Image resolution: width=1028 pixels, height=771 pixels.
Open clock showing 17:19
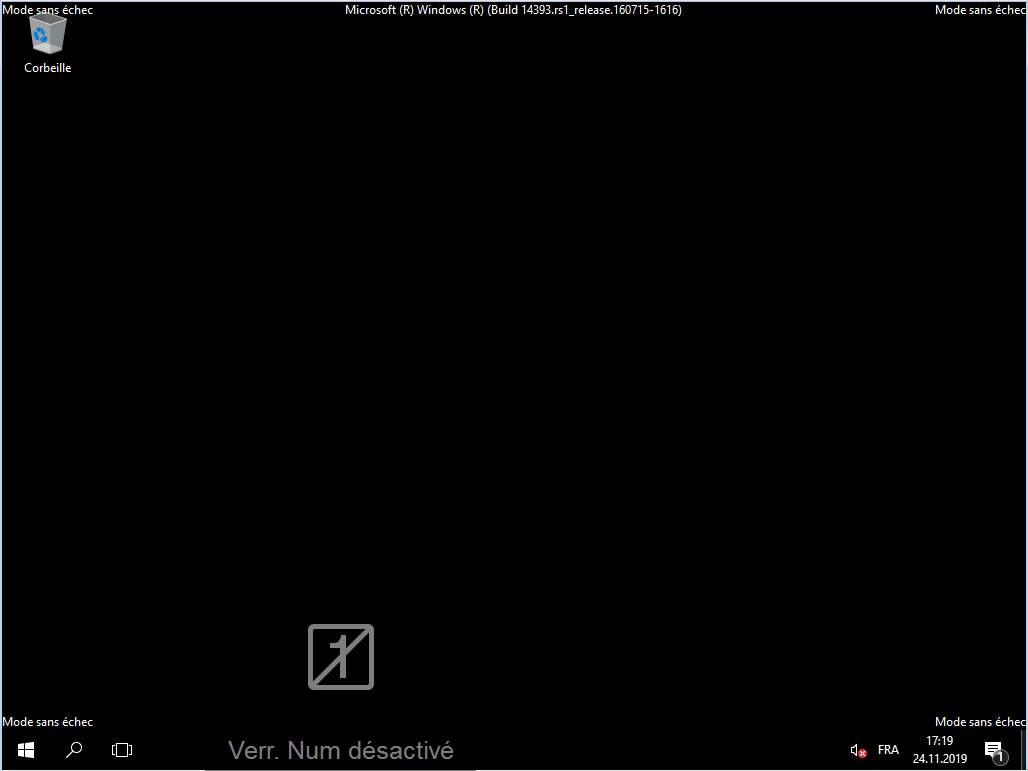(939, 749)
